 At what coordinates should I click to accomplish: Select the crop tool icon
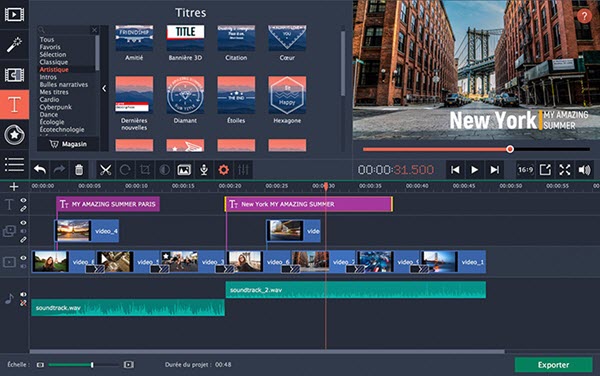click(145, 169)
